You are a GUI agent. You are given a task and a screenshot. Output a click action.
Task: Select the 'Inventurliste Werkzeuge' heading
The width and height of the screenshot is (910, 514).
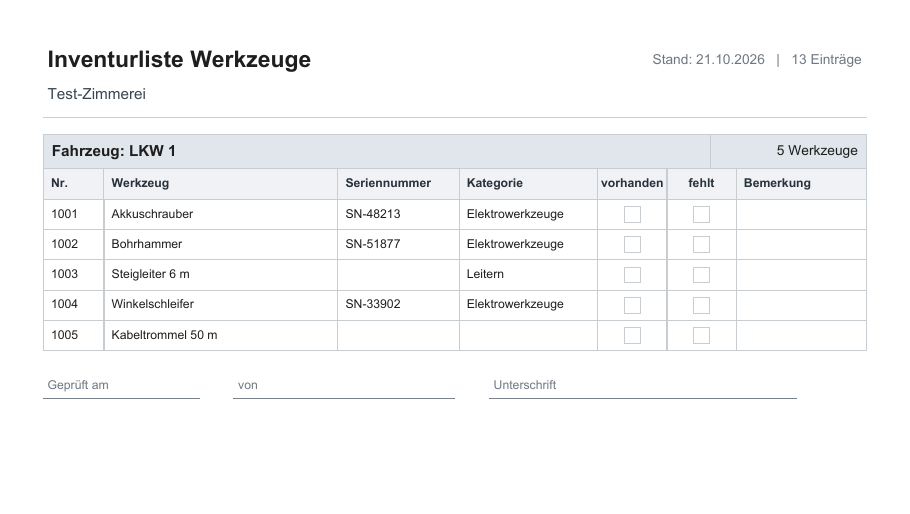point(179,59)
